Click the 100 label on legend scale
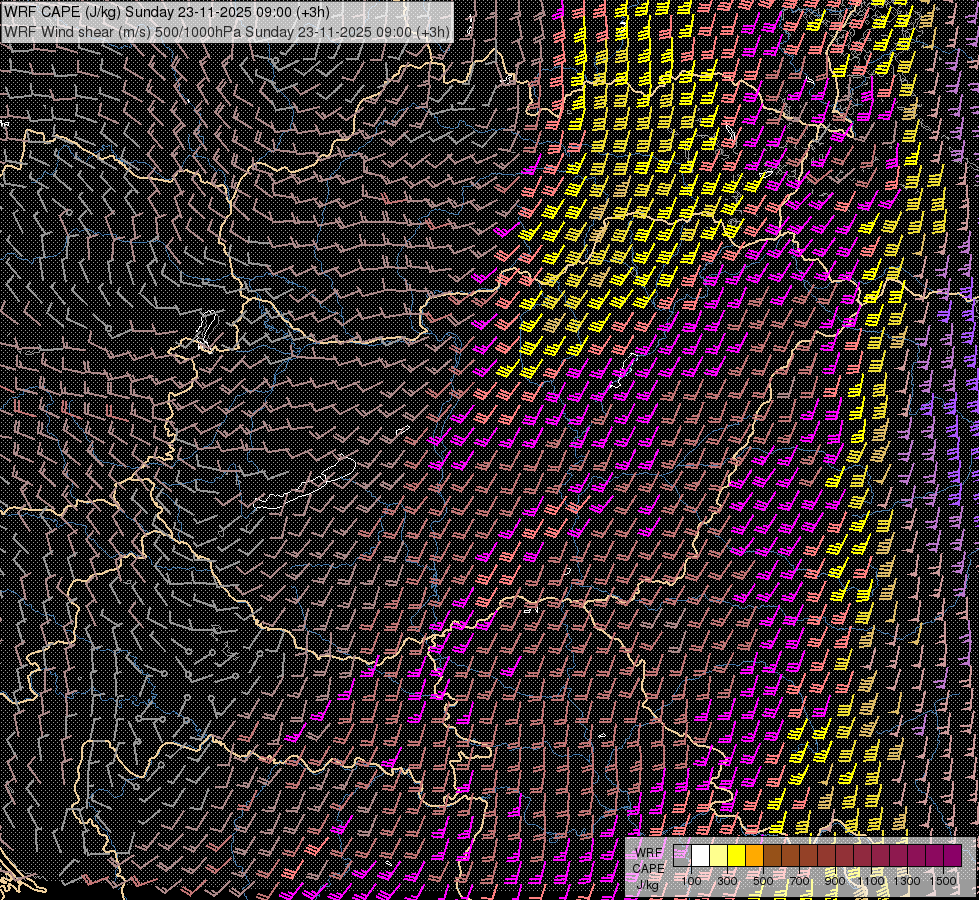Viewport: 979px width, 900px height. tap(691, 881)
